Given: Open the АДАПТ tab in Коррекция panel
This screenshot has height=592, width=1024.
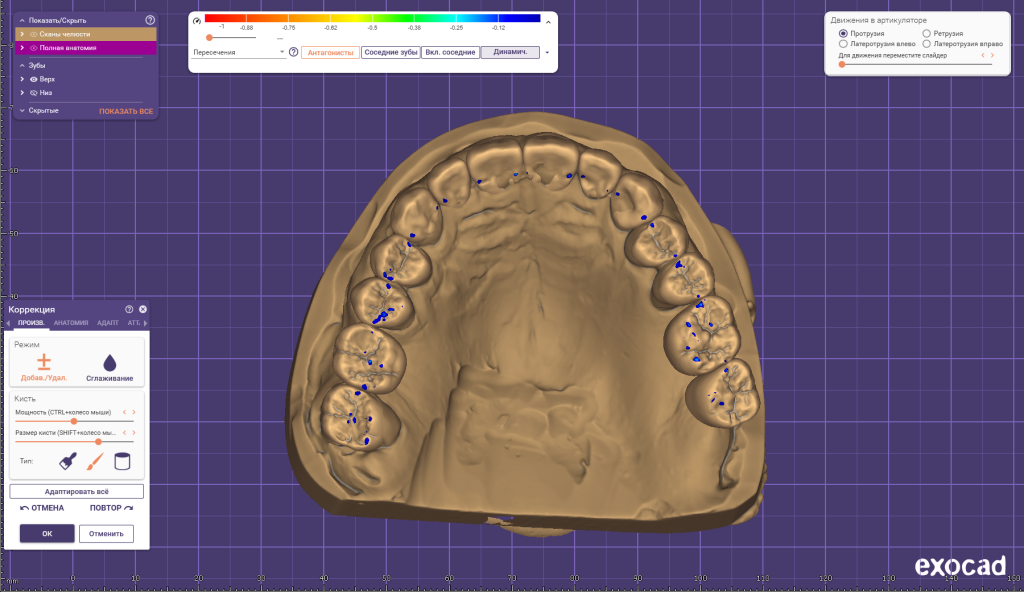Looking at the screenshot, I should tap(107, 322).
